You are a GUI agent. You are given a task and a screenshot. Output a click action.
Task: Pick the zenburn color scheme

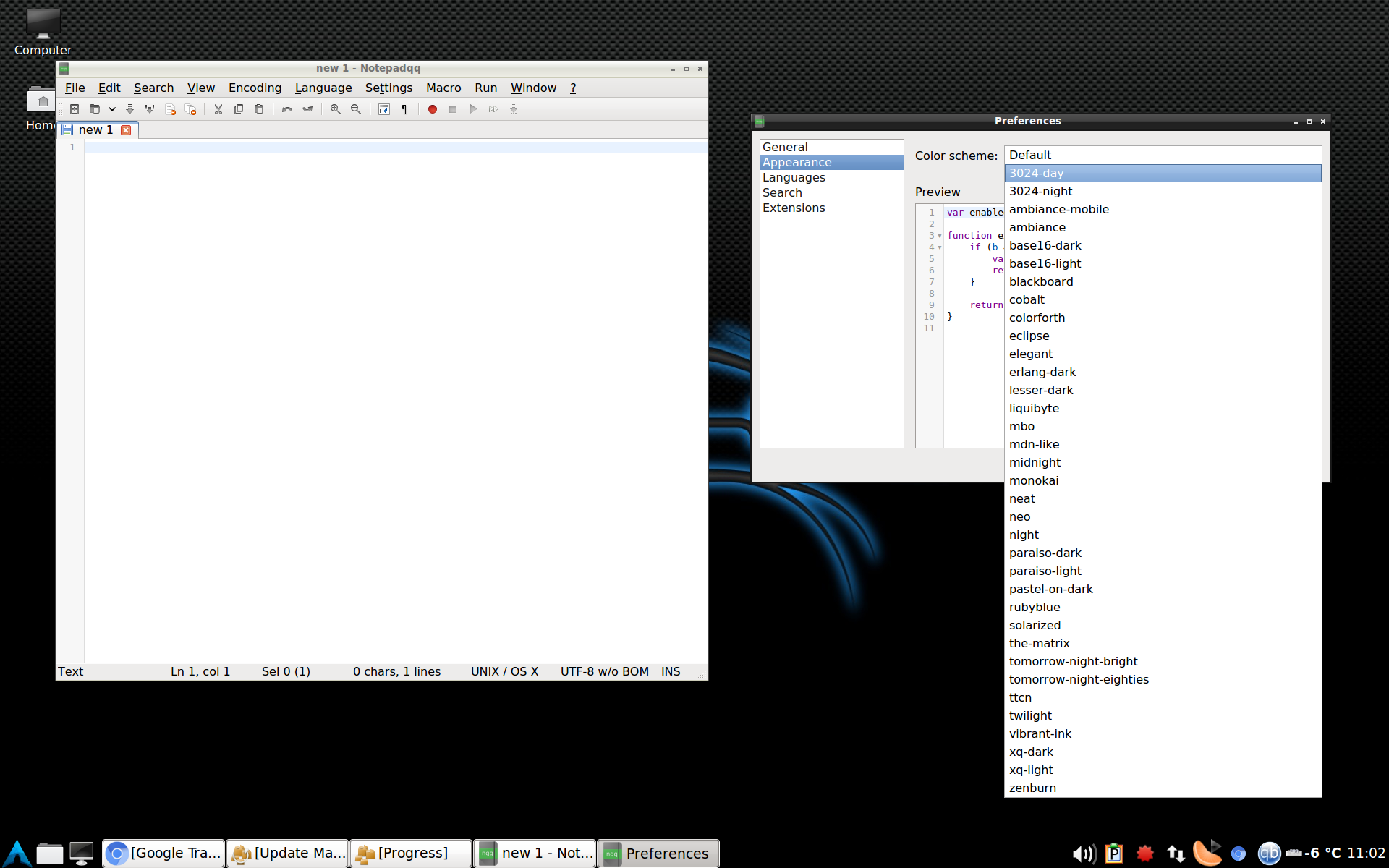(1032, 788)
